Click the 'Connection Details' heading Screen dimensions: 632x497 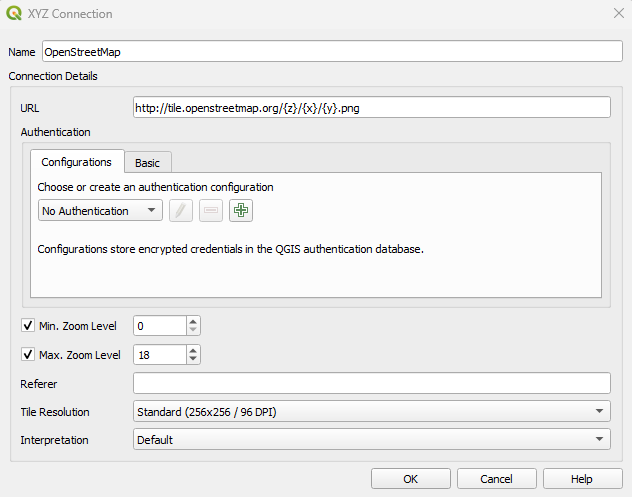point(53,76)
